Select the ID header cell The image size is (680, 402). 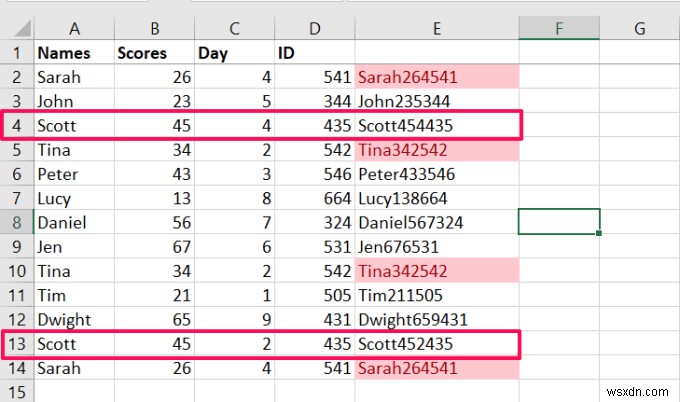(313, 53)
